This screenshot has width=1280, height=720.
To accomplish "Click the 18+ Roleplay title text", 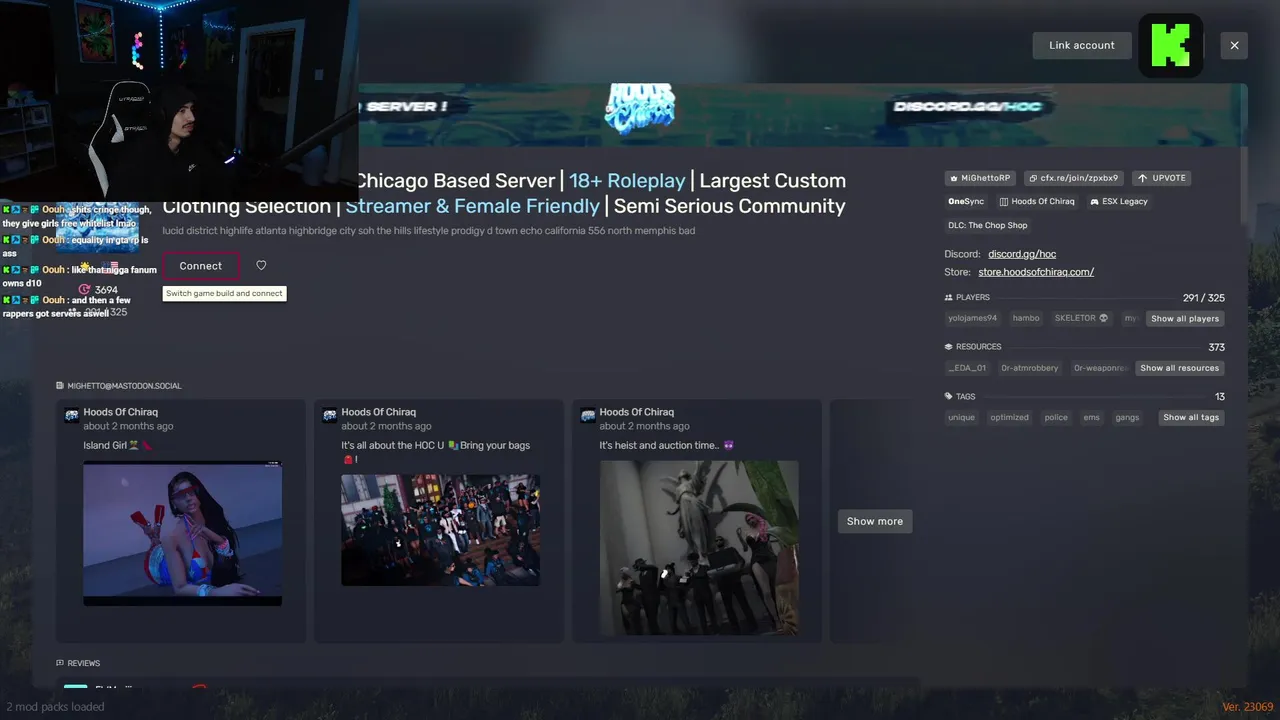I will (627, 181).
